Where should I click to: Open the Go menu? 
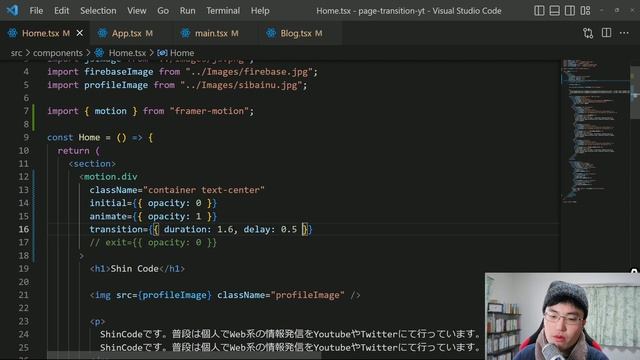(163, 11)
